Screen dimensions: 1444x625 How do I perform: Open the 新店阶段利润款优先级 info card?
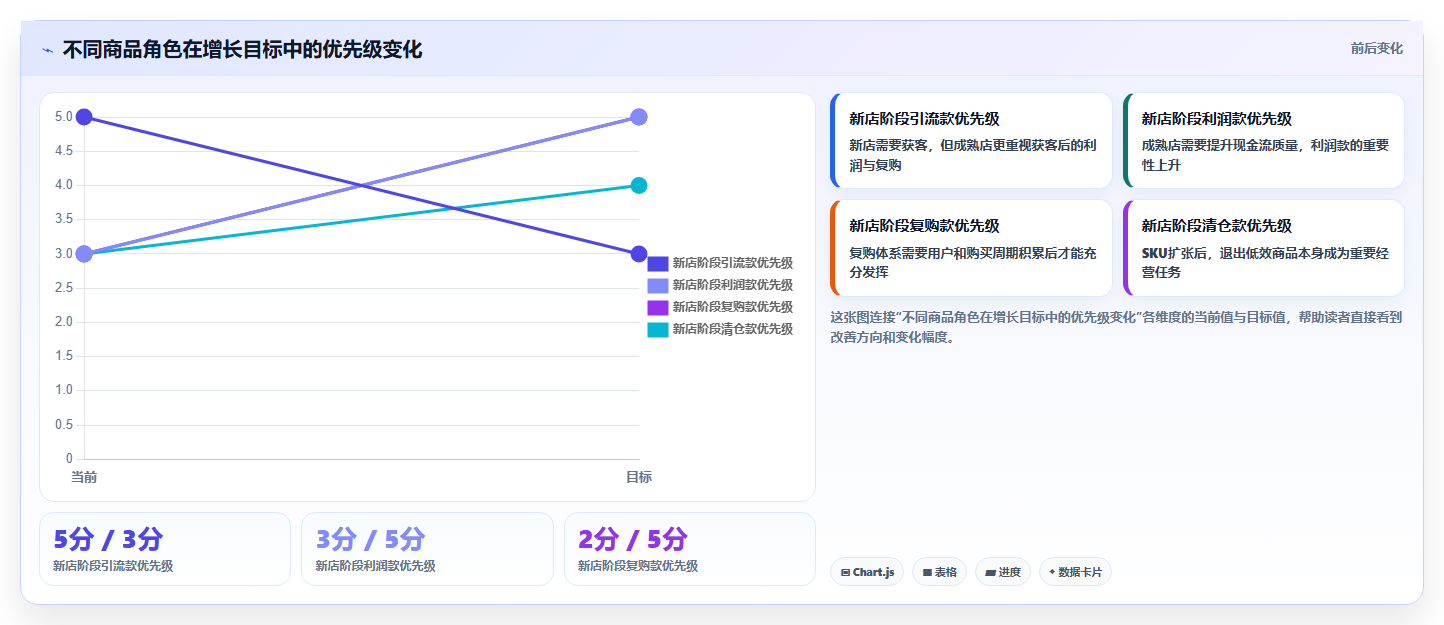click(1263, 141)
